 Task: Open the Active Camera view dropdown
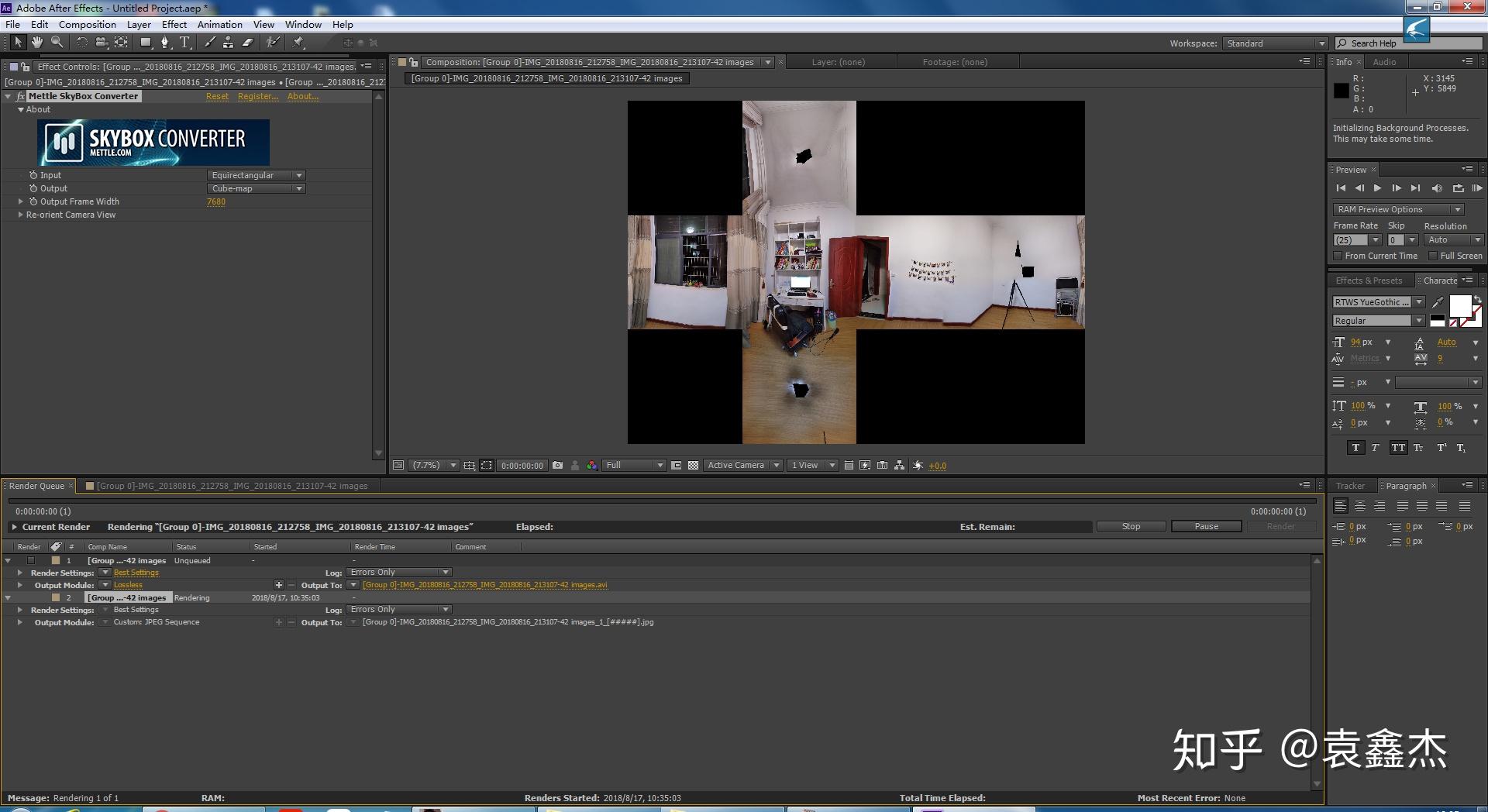(742, 466)
